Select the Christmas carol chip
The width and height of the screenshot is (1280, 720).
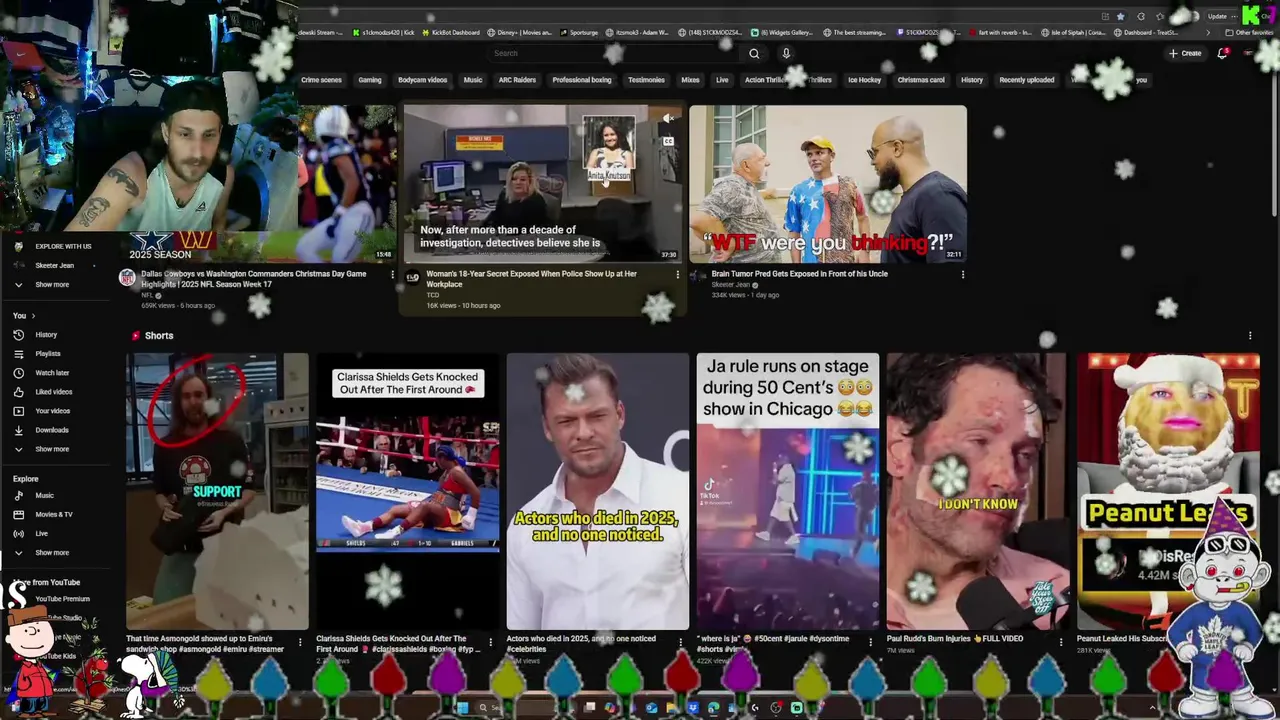tap(921, 80)
